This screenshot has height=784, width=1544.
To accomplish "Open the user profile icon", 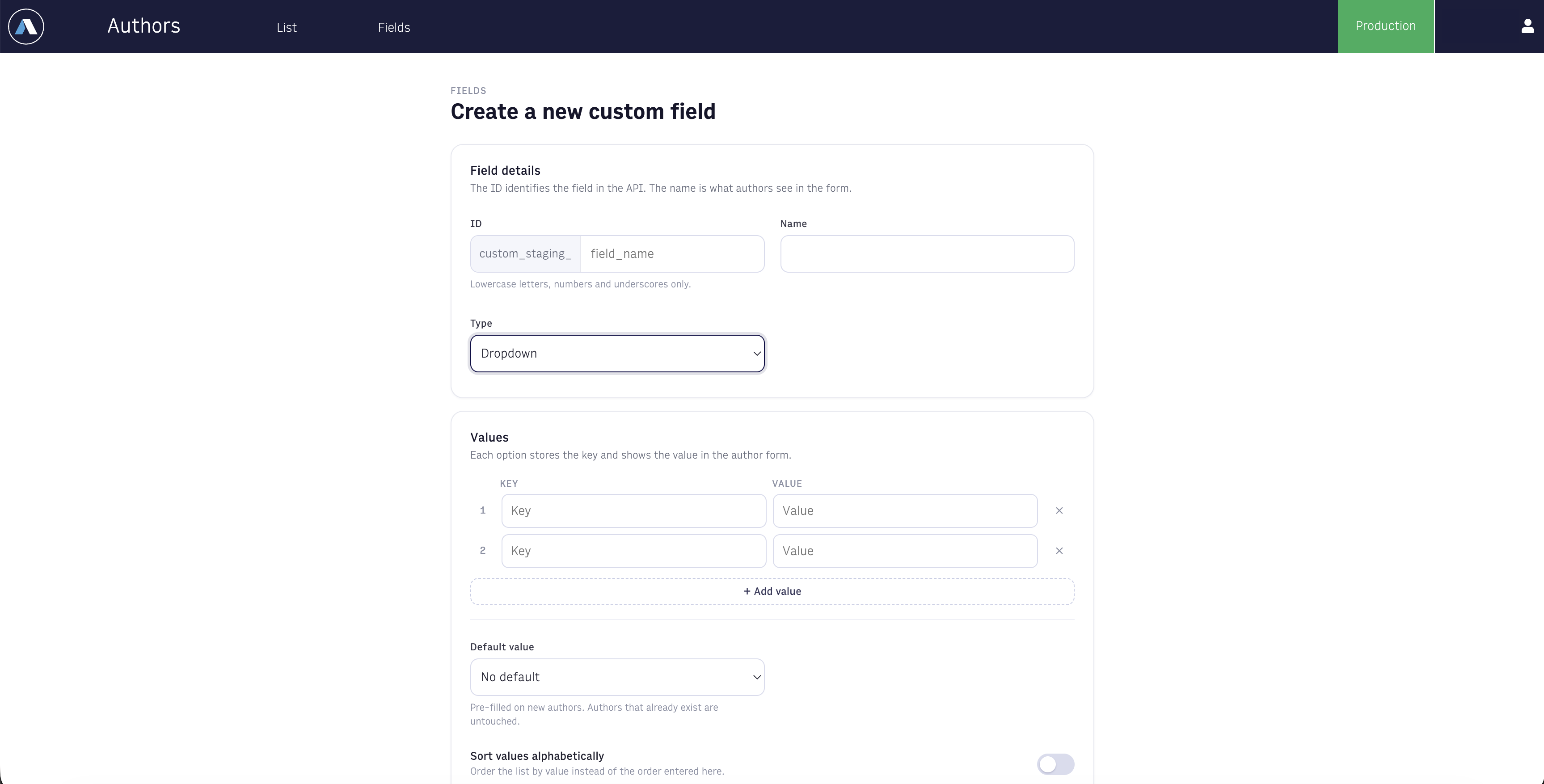I will pos(1527,26).
